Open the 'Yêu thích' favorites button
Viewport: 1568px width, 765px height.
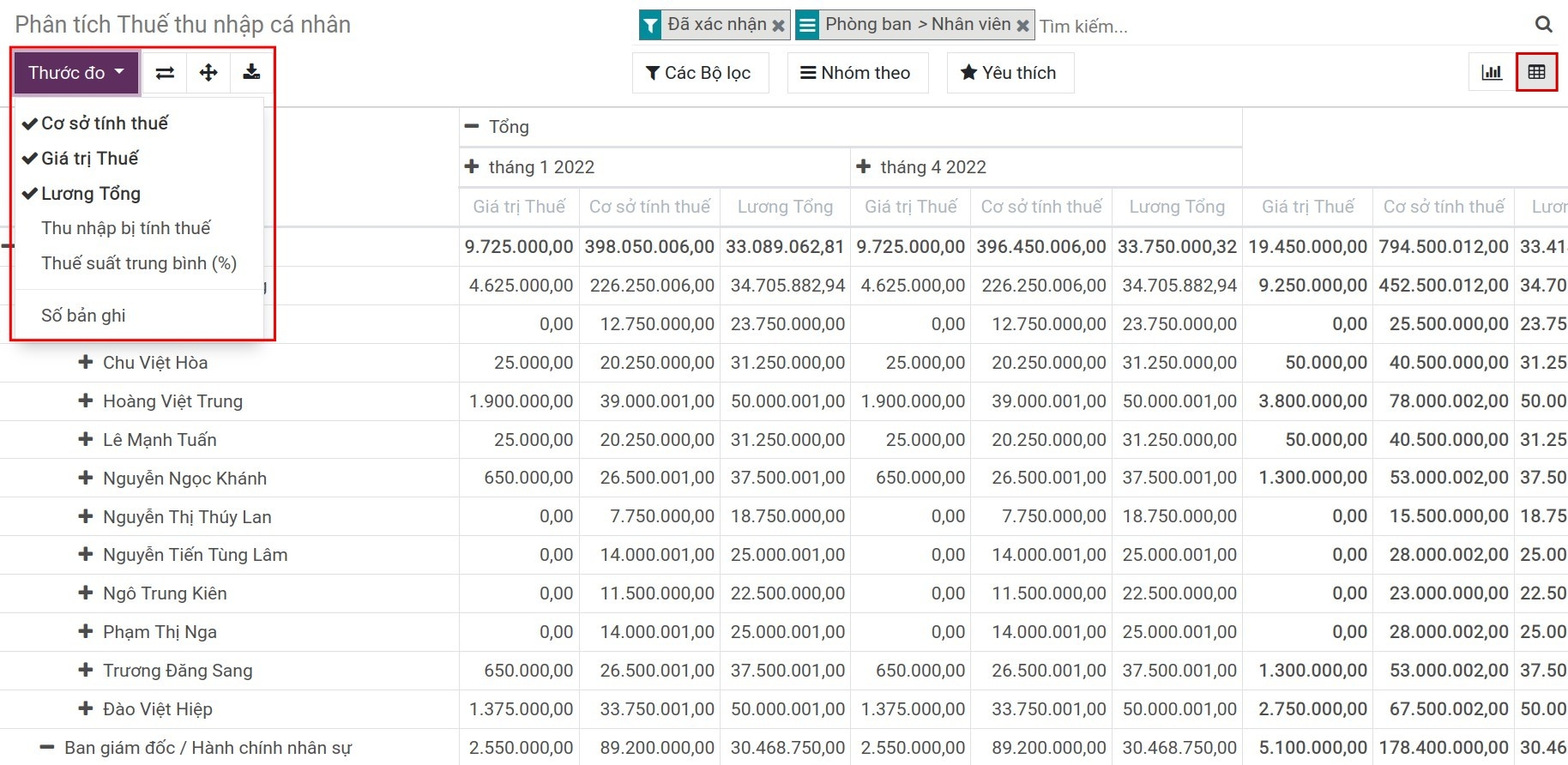click(x=1009, y=73)
